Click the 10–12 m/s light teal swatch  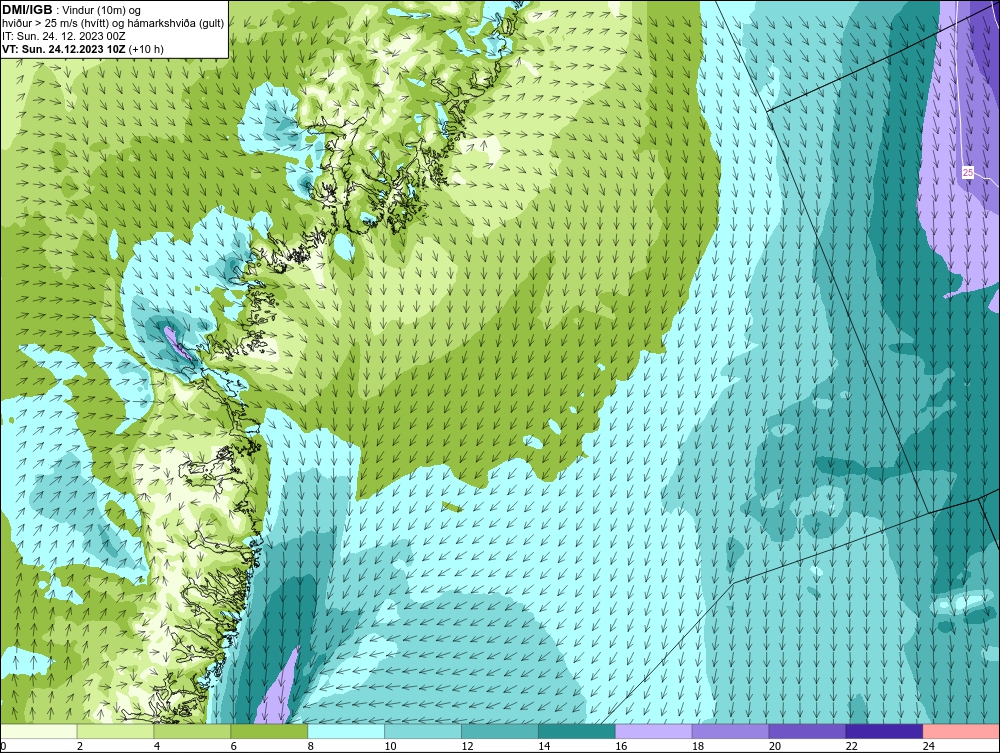pos(423,731)
